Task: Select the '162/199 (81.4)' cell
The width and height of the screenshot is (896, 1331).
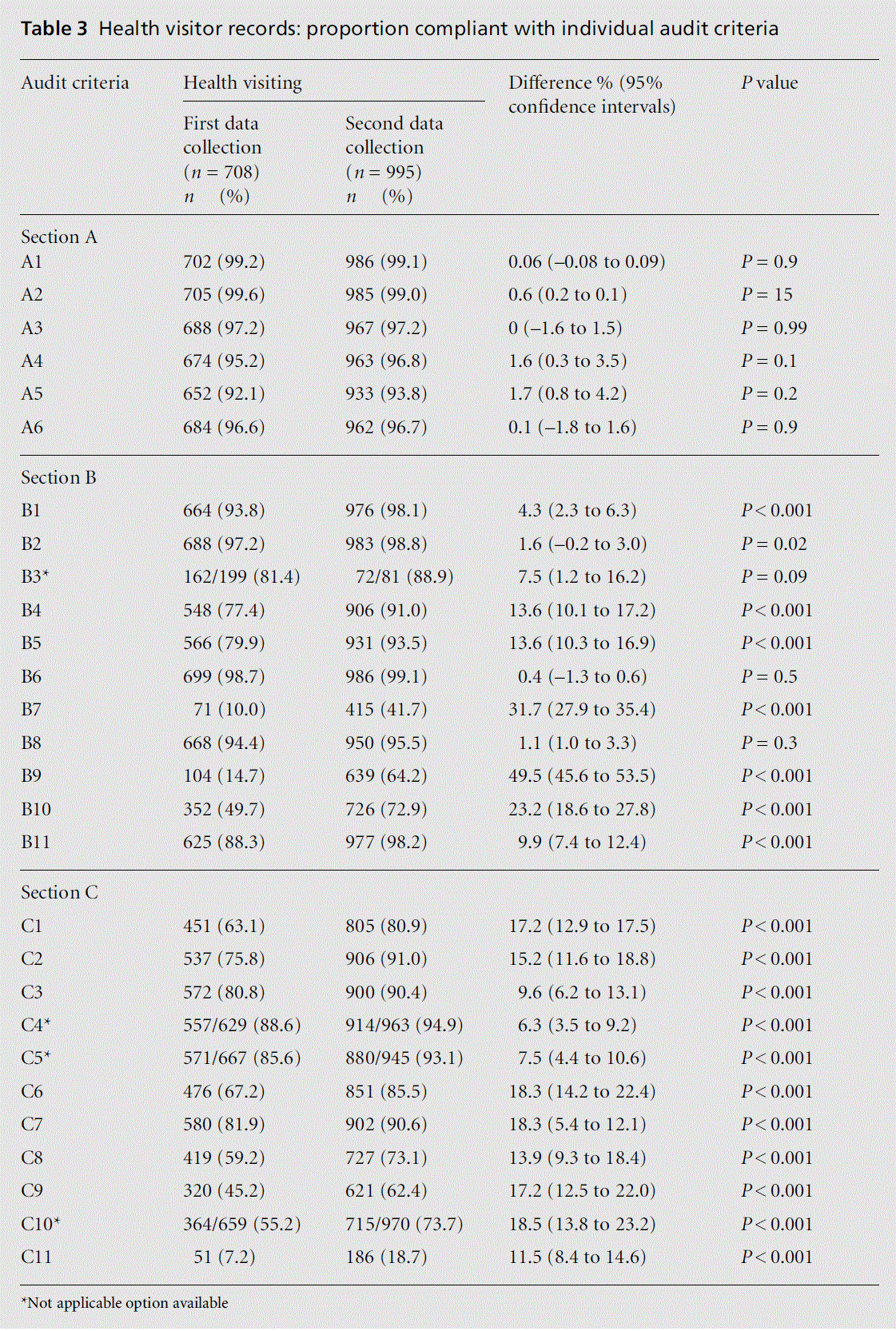Action: [x=241, y=577]
